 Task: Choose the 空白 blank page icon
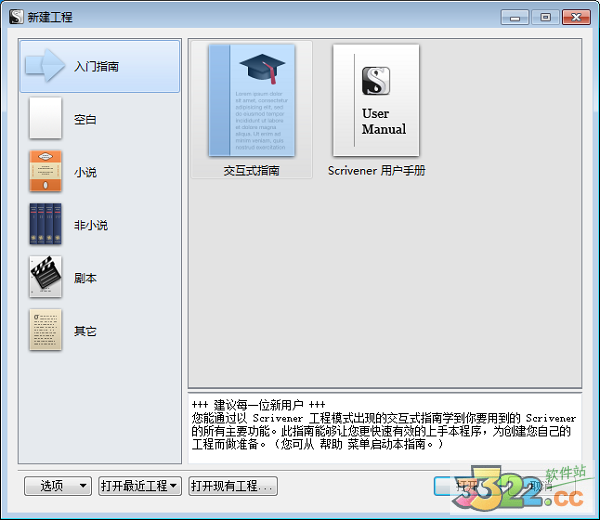(45, 119)
